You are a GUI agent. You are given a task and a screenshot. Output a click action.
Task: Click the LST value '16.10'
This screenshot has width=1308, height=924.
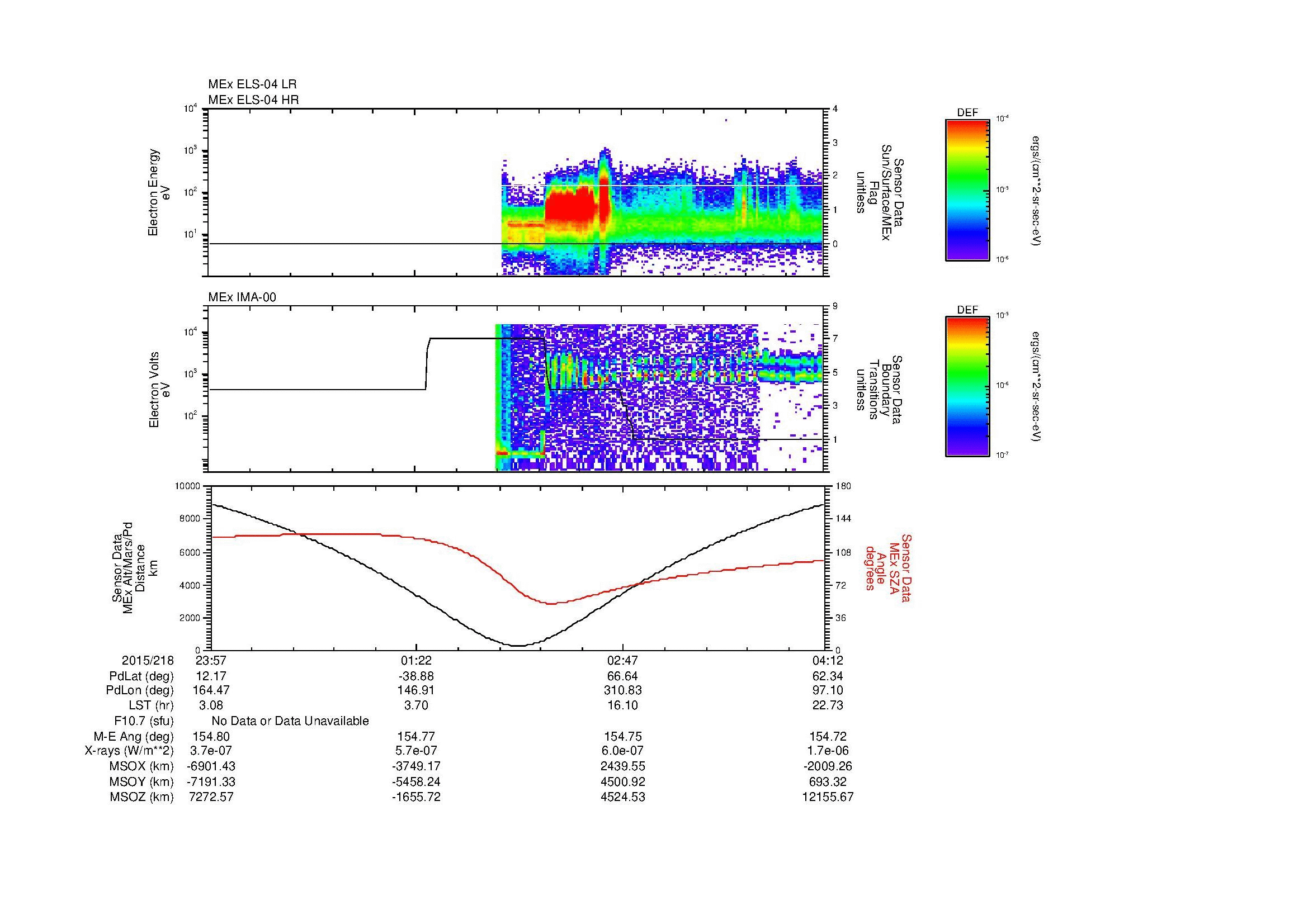click(x=622, y=705)
